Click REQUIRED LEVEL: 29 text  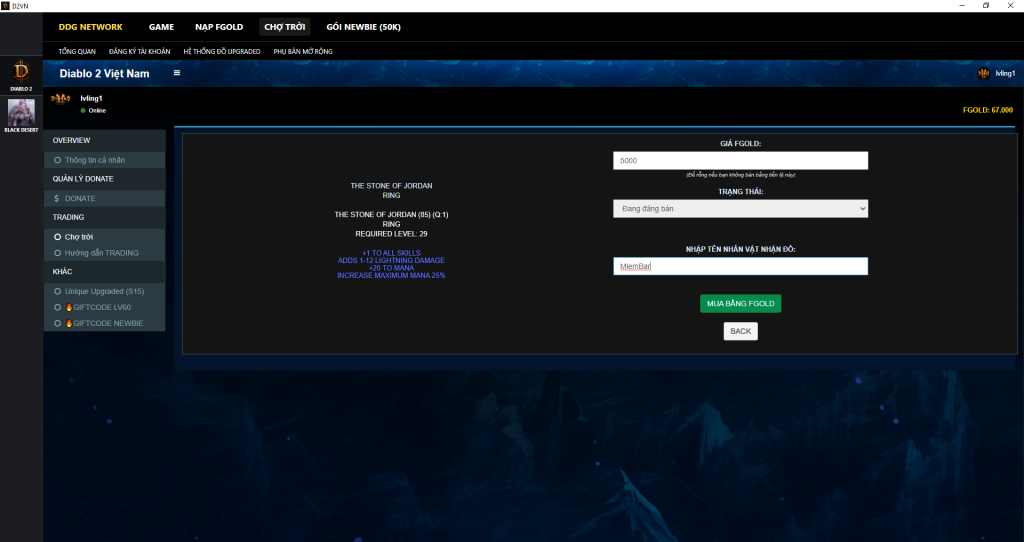pyautogui.click(x=391, y=234)
